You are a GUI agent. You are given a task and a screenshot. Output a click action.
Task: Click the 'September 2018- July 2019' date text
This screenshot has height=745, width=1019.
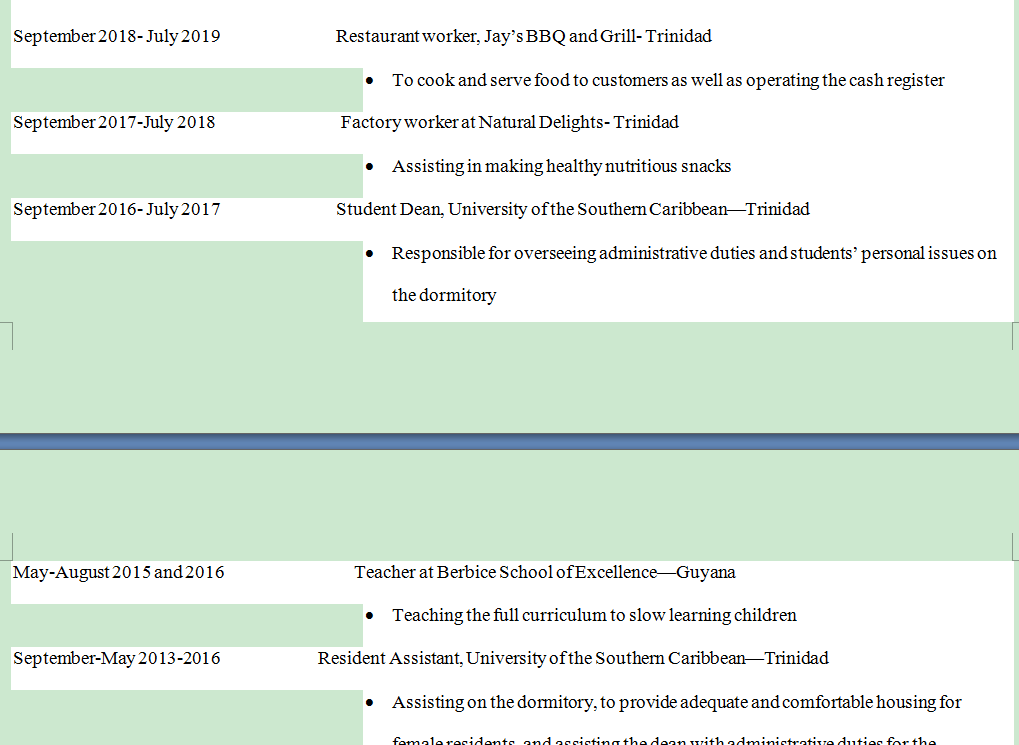116,37
